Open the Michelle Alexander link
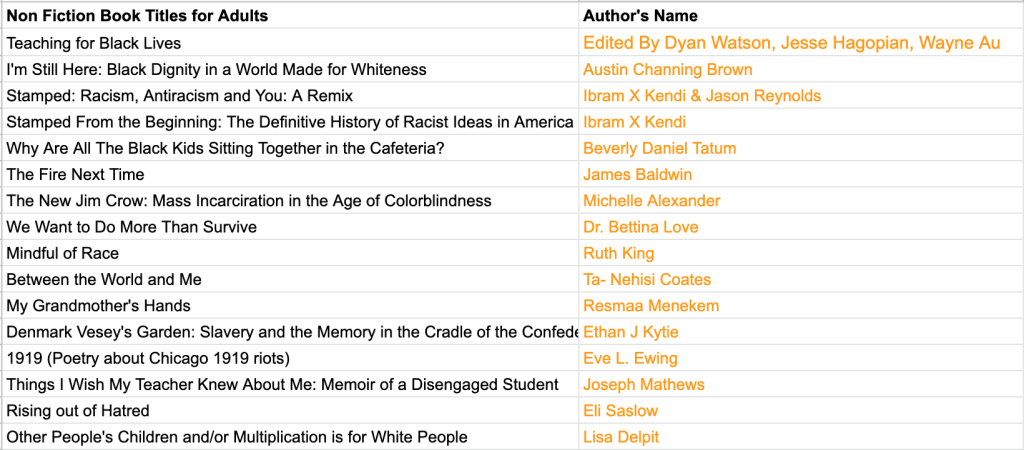Screen dimensions: 1024x450 click(651, 201)
